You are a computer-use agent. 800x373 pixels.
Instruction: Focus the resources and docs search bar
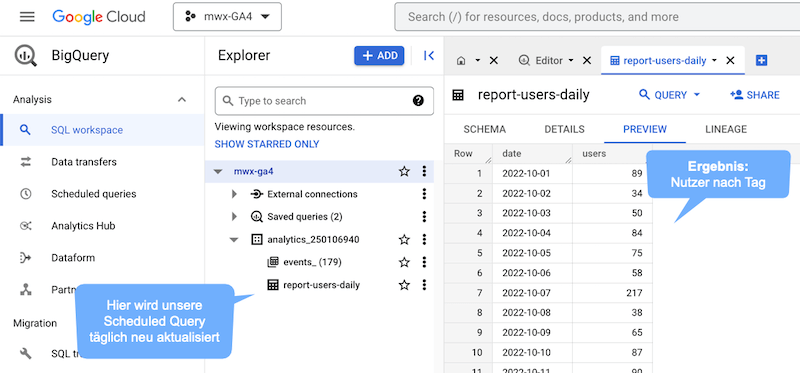tap(597, 17)
